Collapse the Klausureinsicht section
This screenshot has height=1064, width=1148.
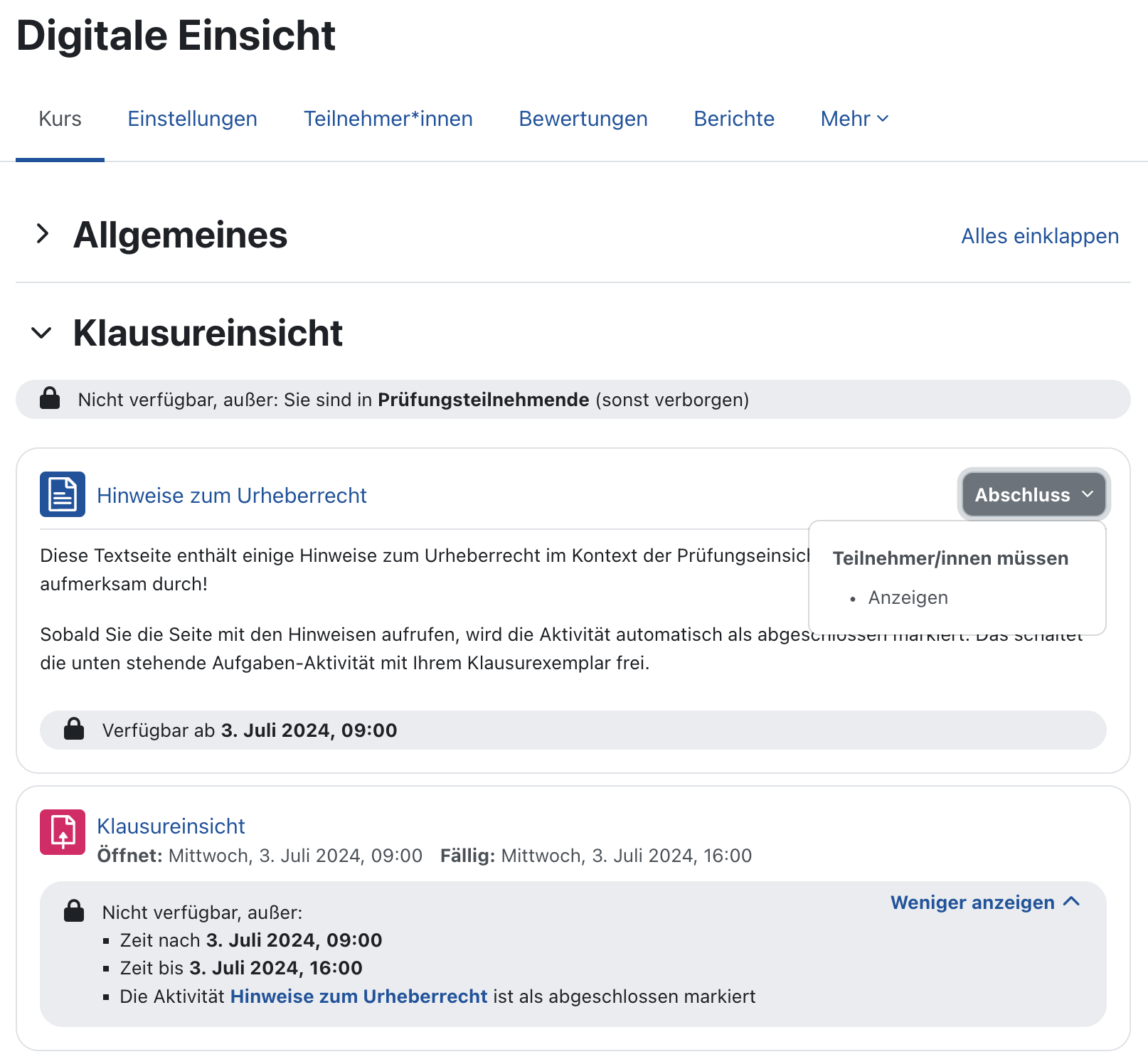coord(43,333)
